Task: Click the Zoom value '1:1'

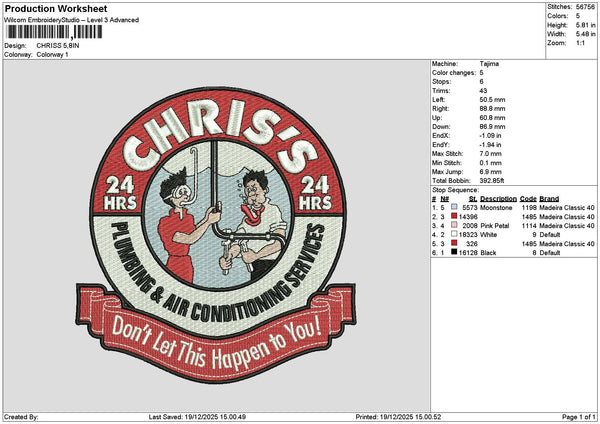Action: pyautogui.click(x=580, y=43)
